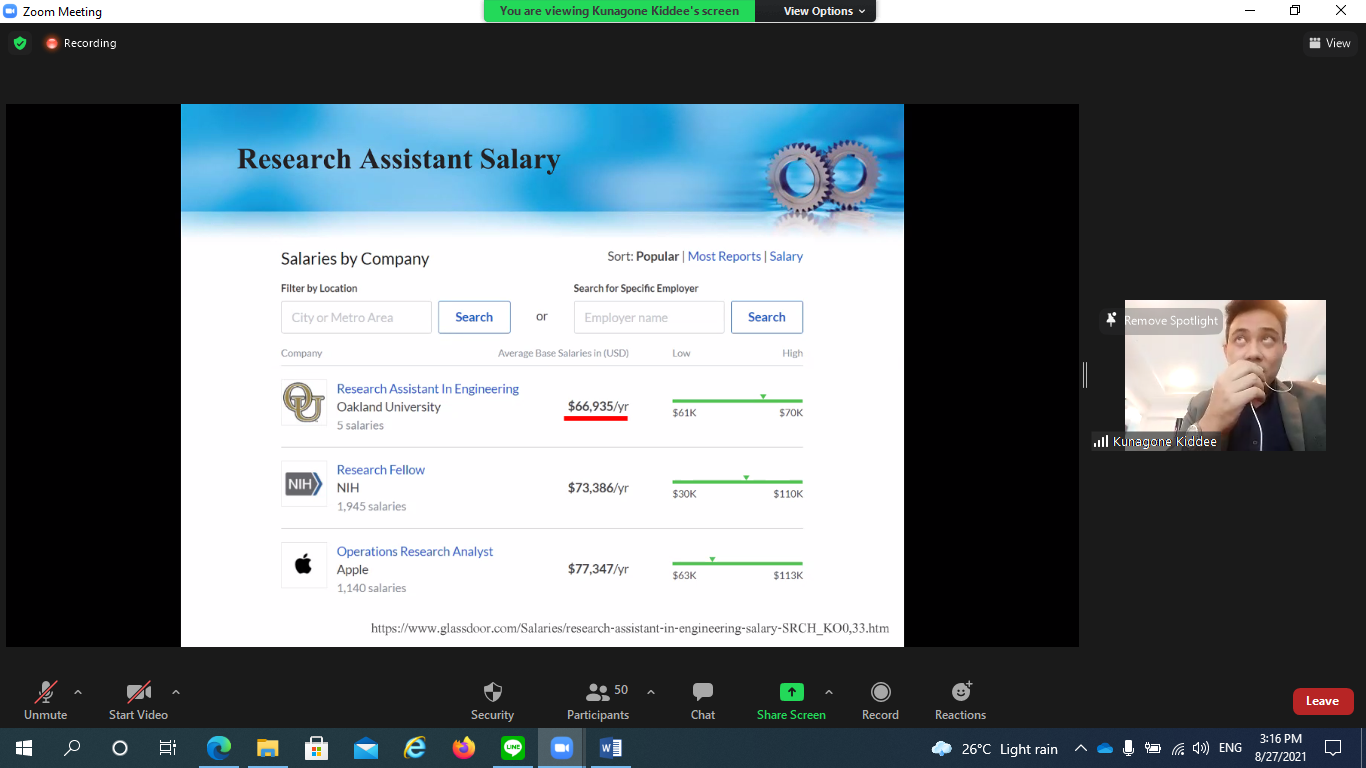This screenshot has width=1366, height=768.
Task: Click the 1,945 salaries text
Action: coord(372,507)
